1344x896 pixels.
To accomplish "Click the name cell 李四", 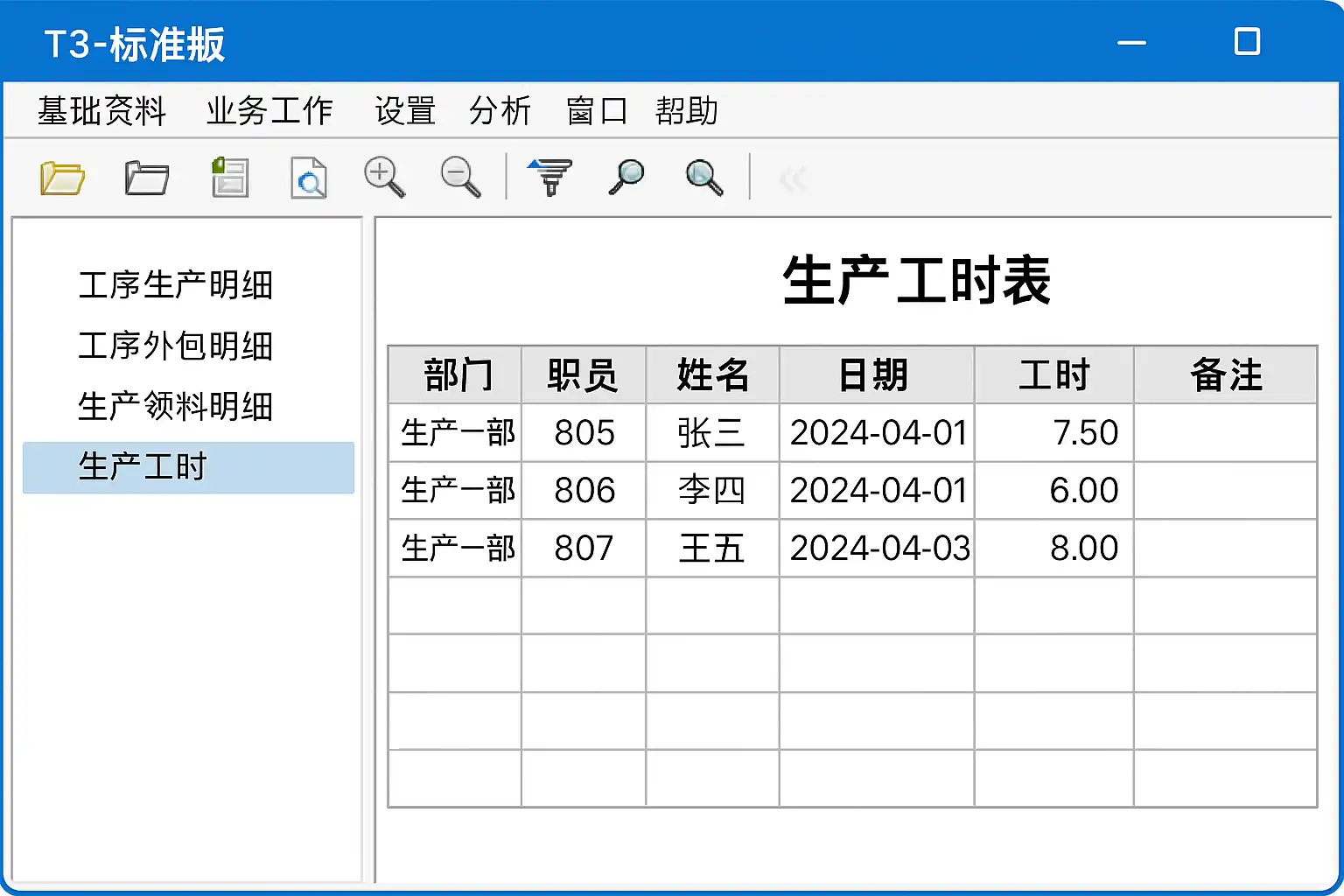I will (712, 490).
